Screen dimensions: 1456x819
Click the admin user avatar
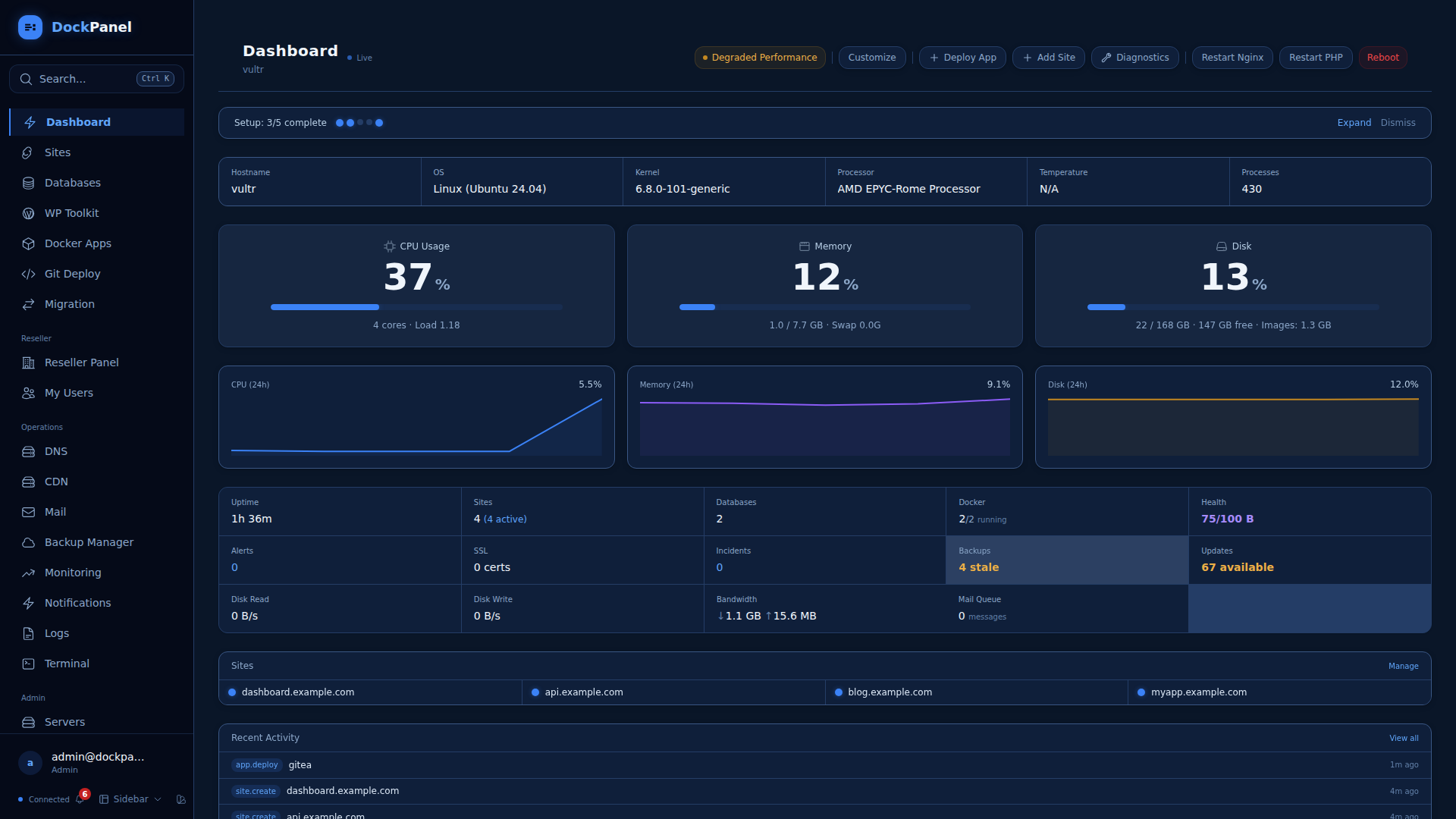point(30,763)
